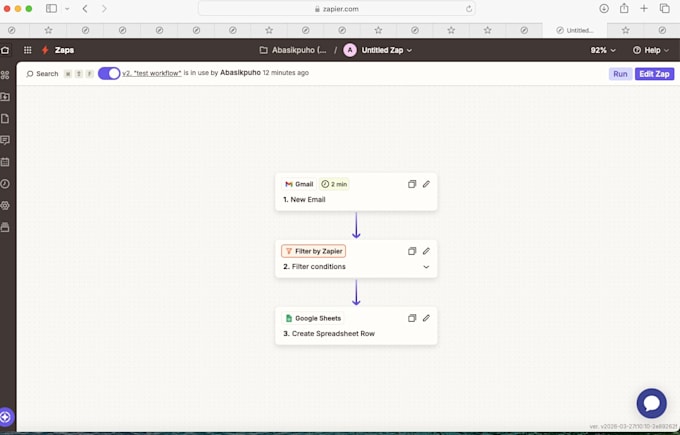Open the components shapes icon in sidebar
This screenshot has width=680, height=435.
pos(5,75)
